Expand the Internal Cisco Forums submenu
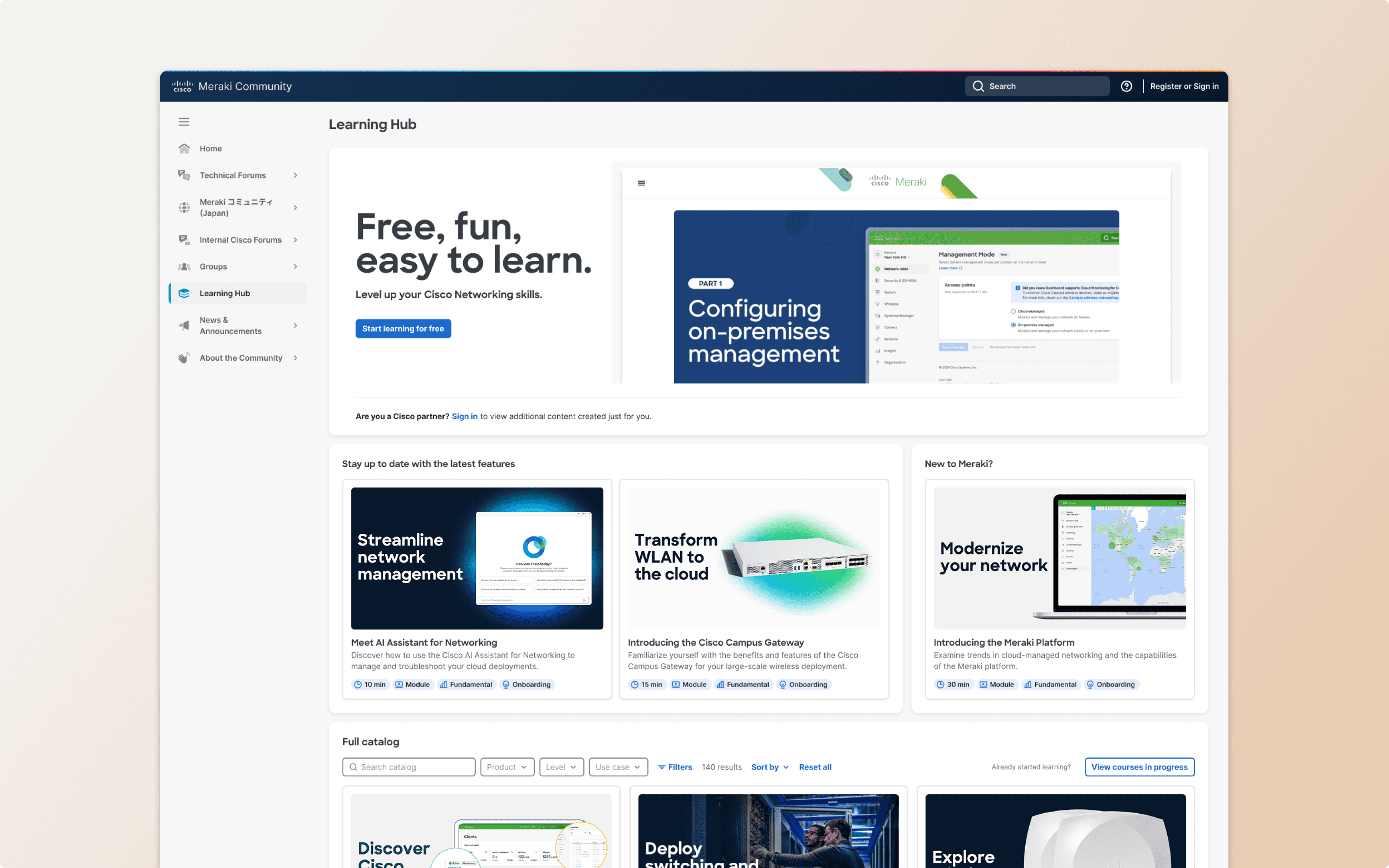This screenshot has width=1389, height=868. pyautogui.click(x=296, y=240)
